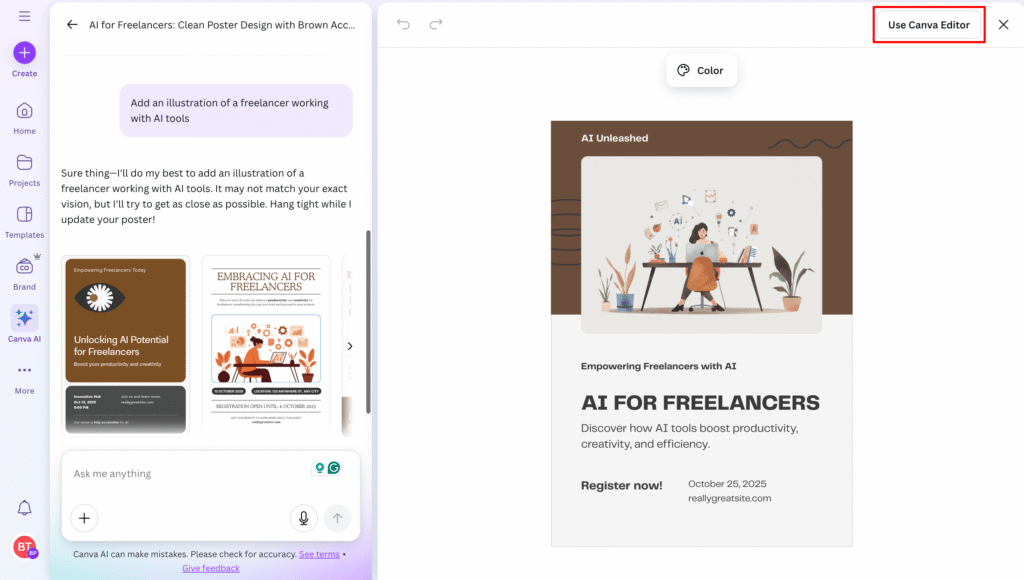
Task: Open the Color palette option
Action: 701,71
